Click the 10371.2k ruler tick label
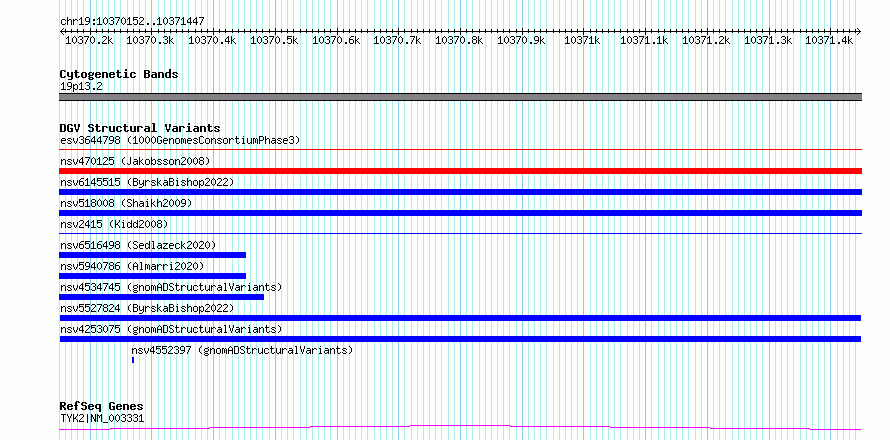 point(706,40)
